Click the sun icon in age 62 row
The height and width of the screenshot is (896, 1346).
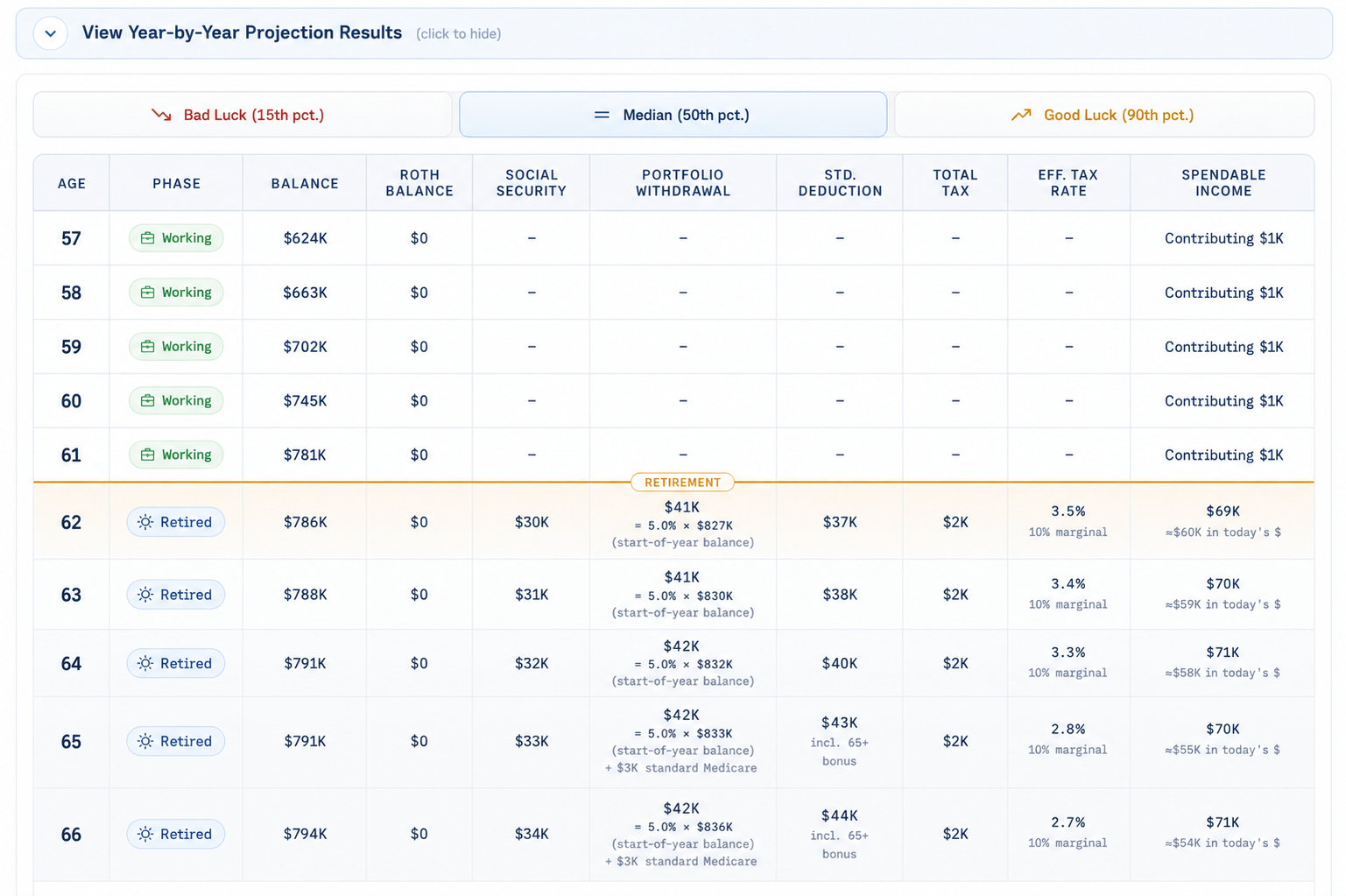145,522
